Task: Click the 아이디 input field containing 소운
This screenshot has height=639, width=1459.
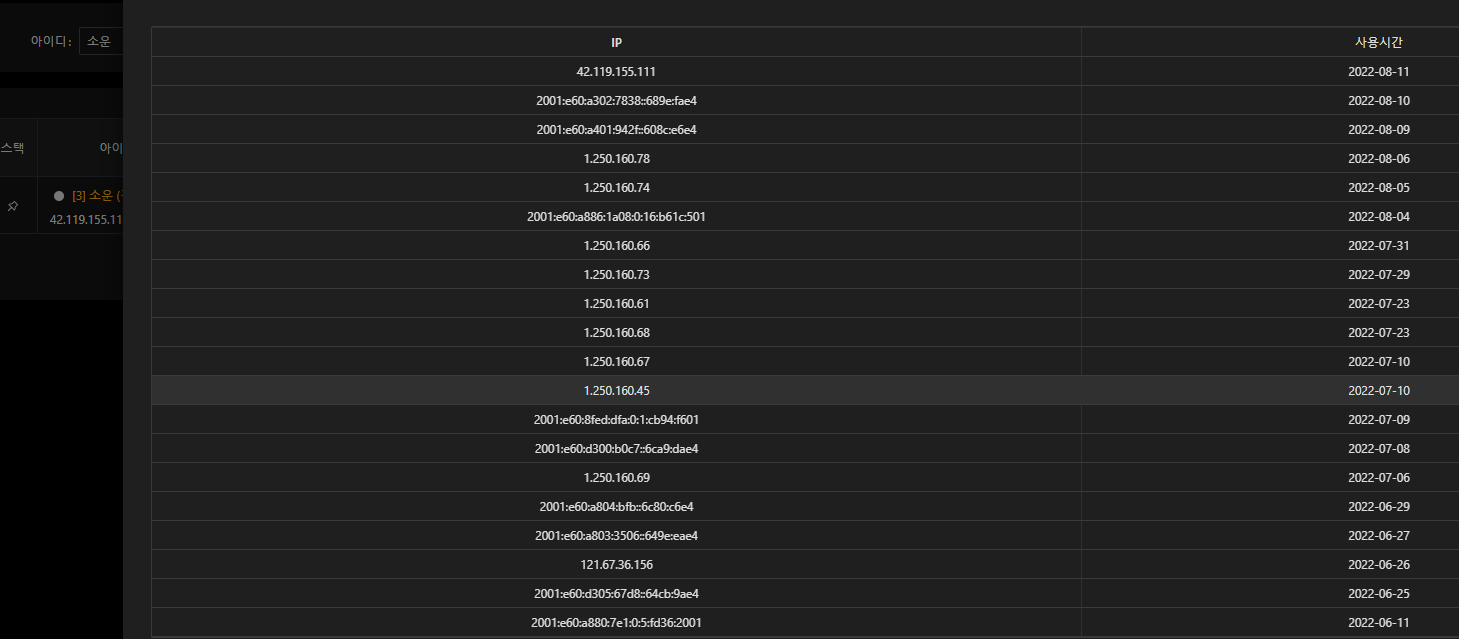Action: (x=101, y=41)
